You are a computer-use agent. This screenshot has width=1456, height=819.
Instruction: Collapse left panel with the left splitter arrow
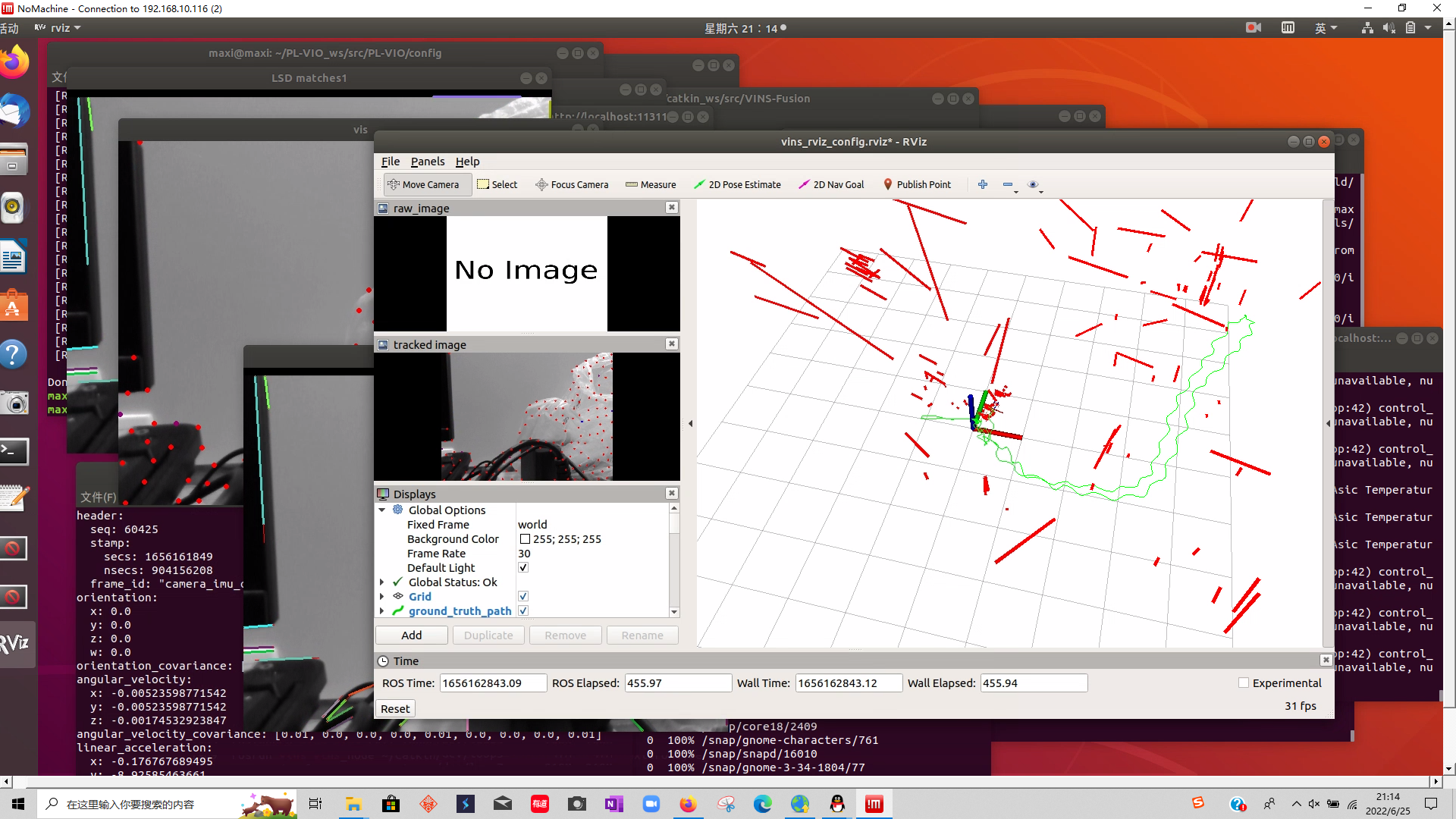click(x=691, y=424)
